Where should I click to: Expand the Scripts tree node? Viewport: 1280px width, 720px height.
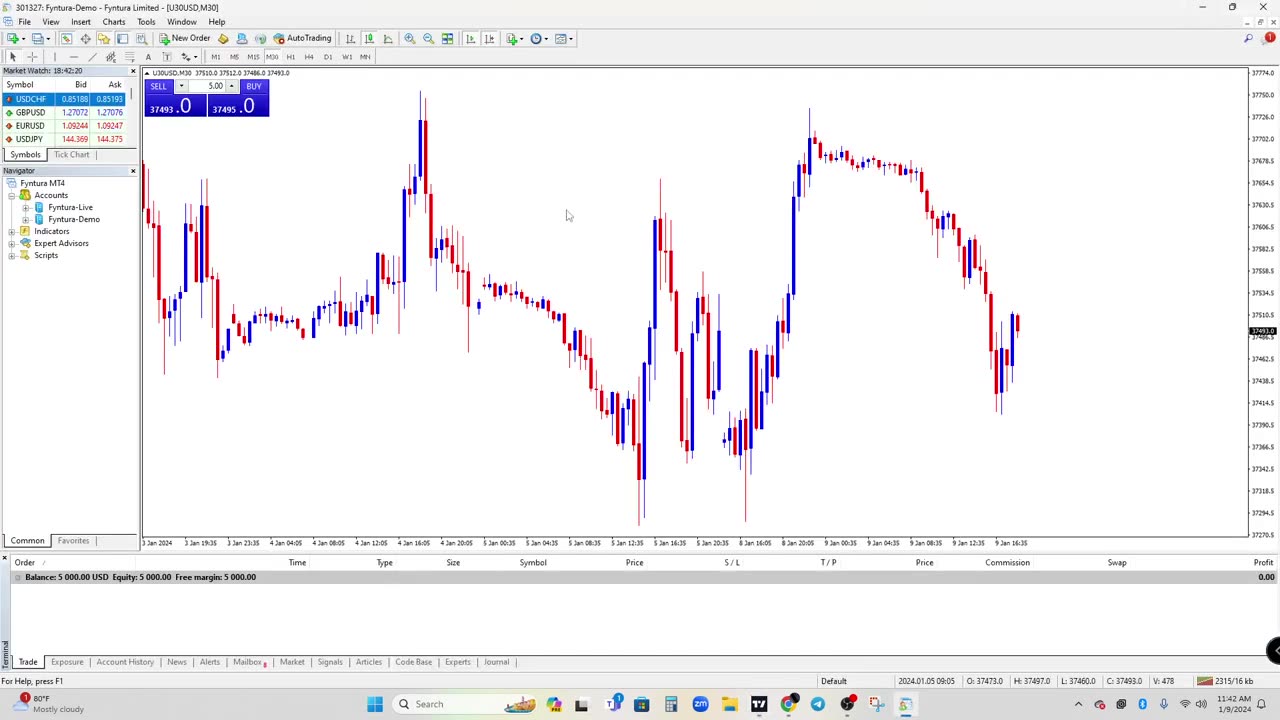[x=11, y=255]
